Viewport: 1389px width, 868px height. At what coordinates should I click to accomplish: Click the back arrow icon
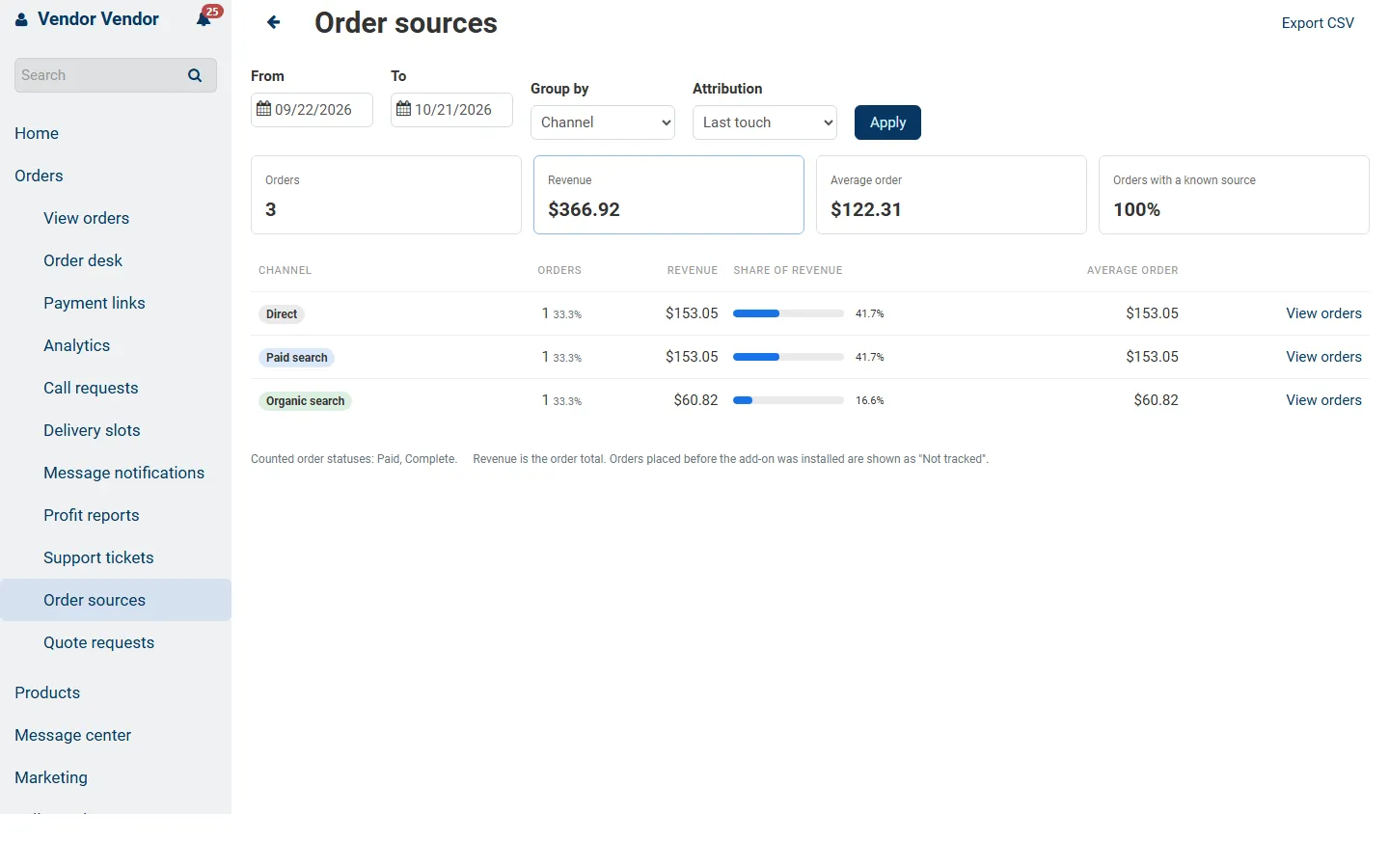click(x=274, y=22)
